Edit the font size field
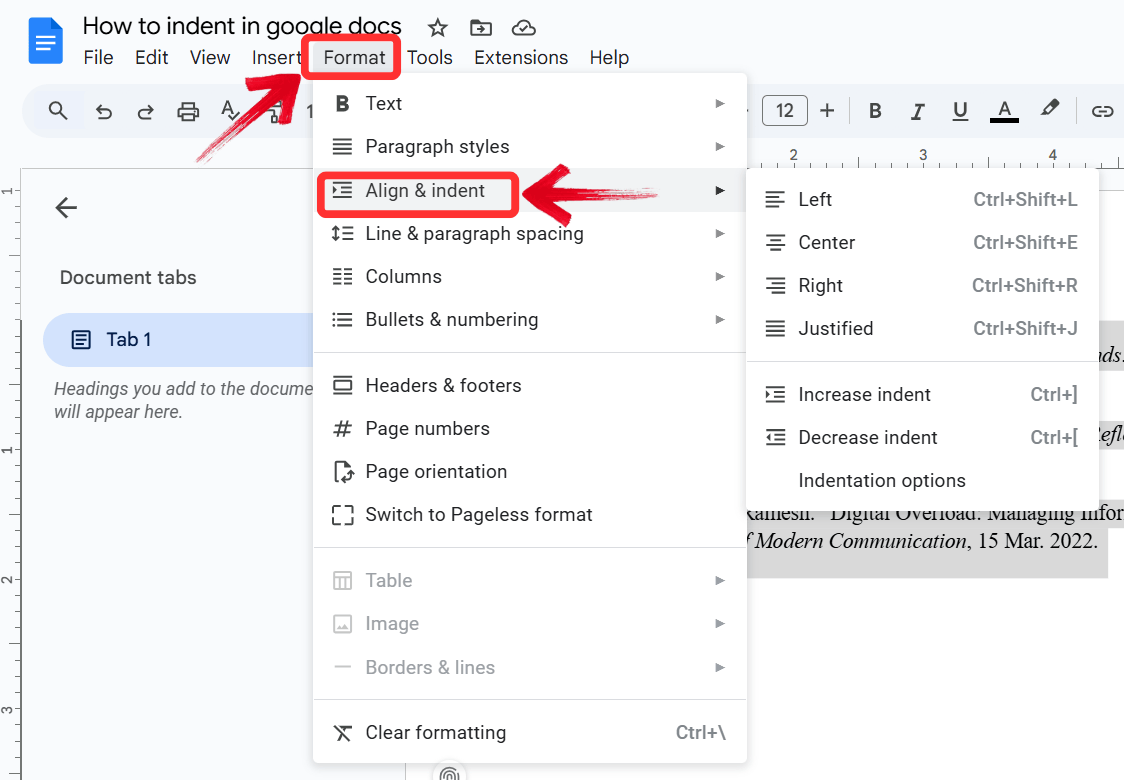The width and height of the screenshot is (1124, 780). [x=785, y=110]
